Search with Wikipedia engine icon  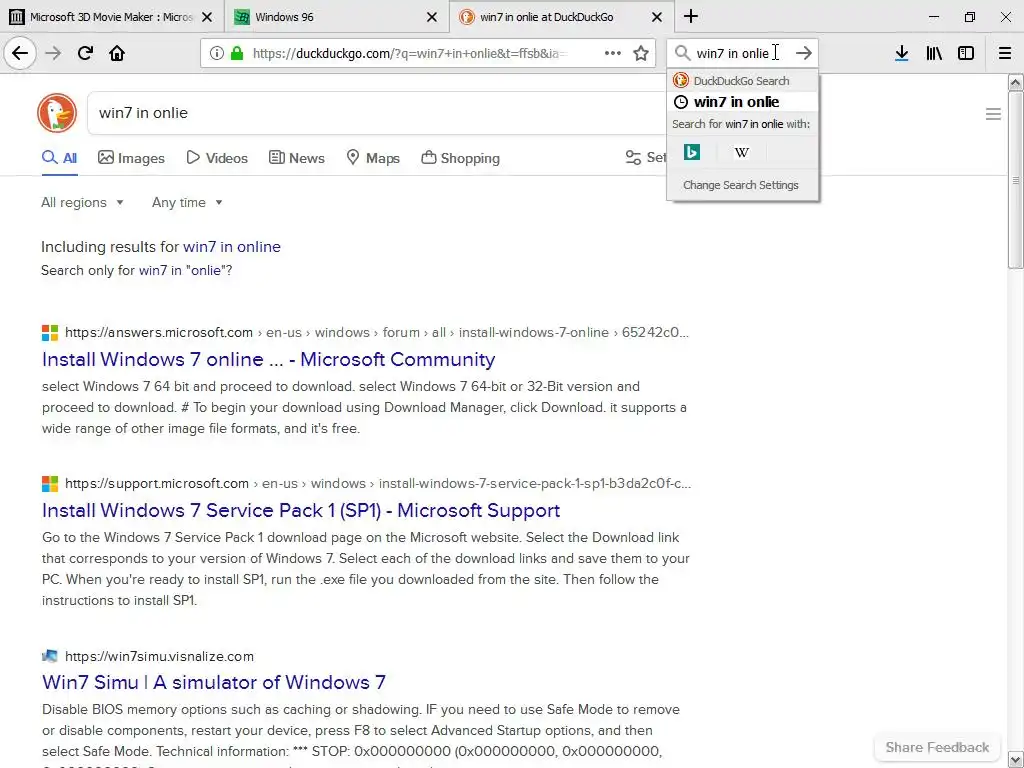[x=741, y=152]
